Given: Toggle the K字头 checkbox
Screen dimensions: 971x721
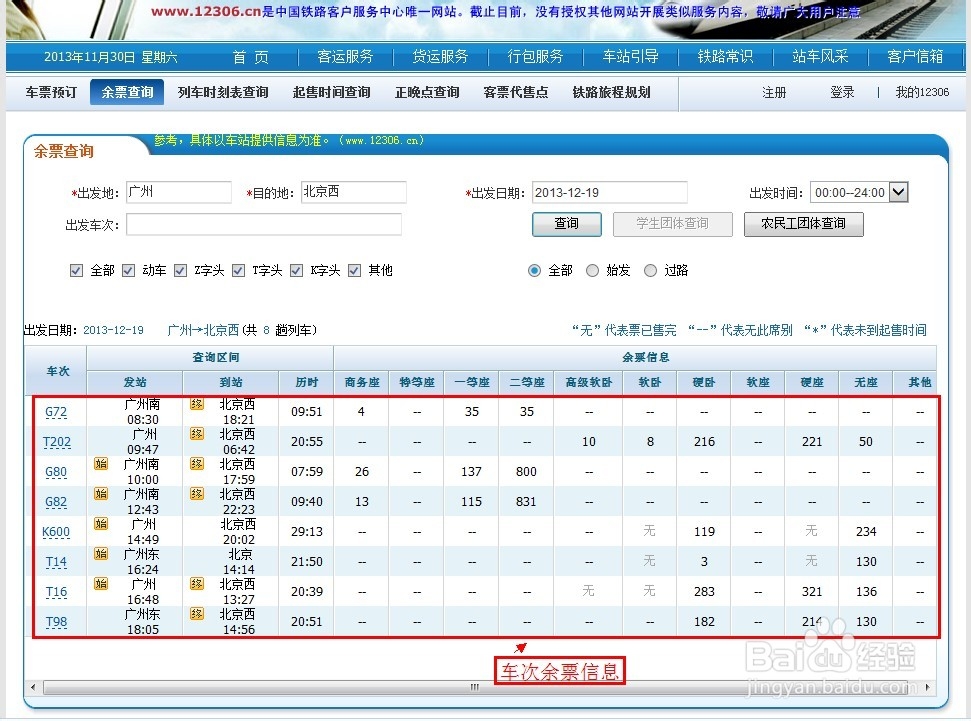Looking at the screenshot, I should (296, 271).
